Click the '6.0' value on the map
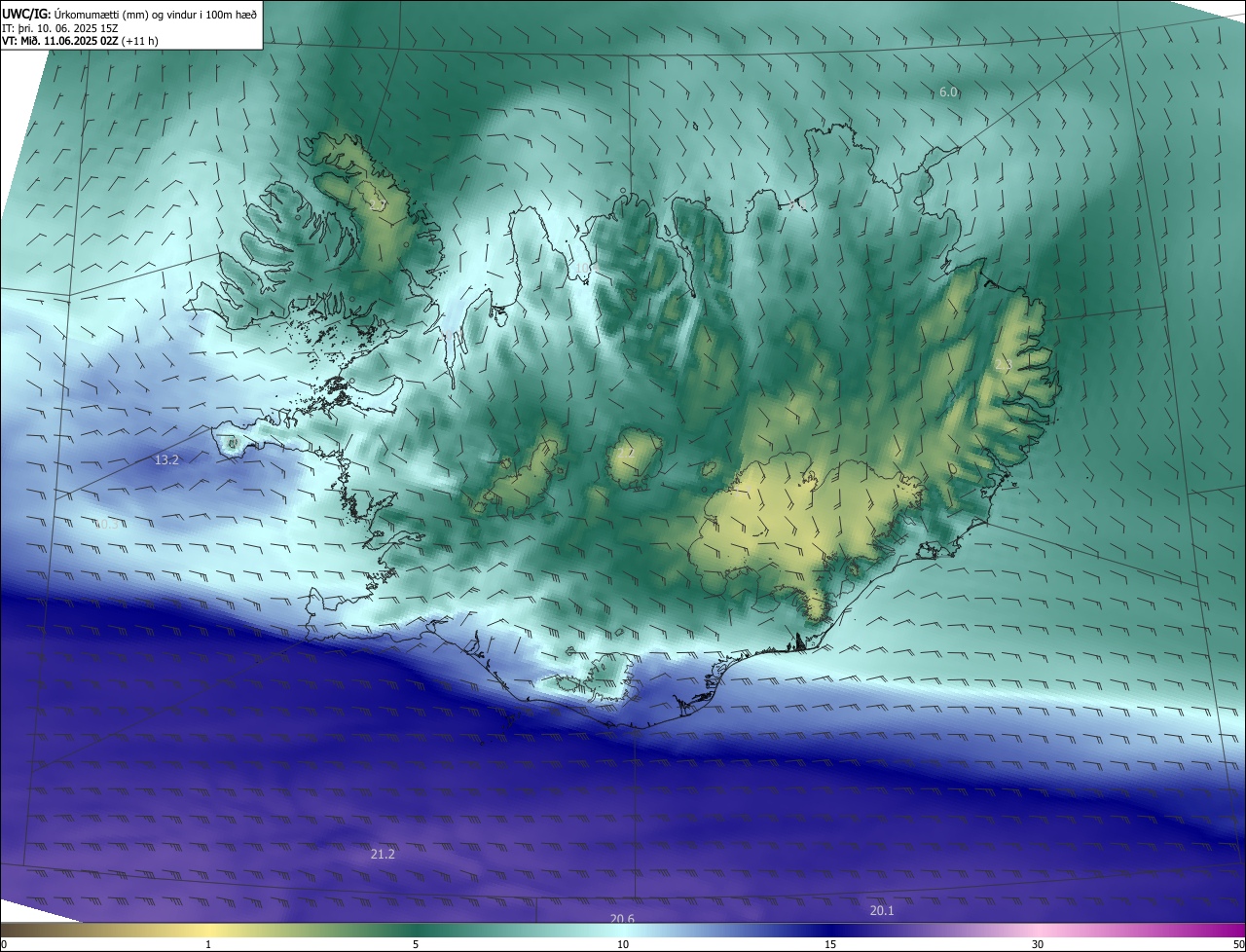 click(948, 92)
